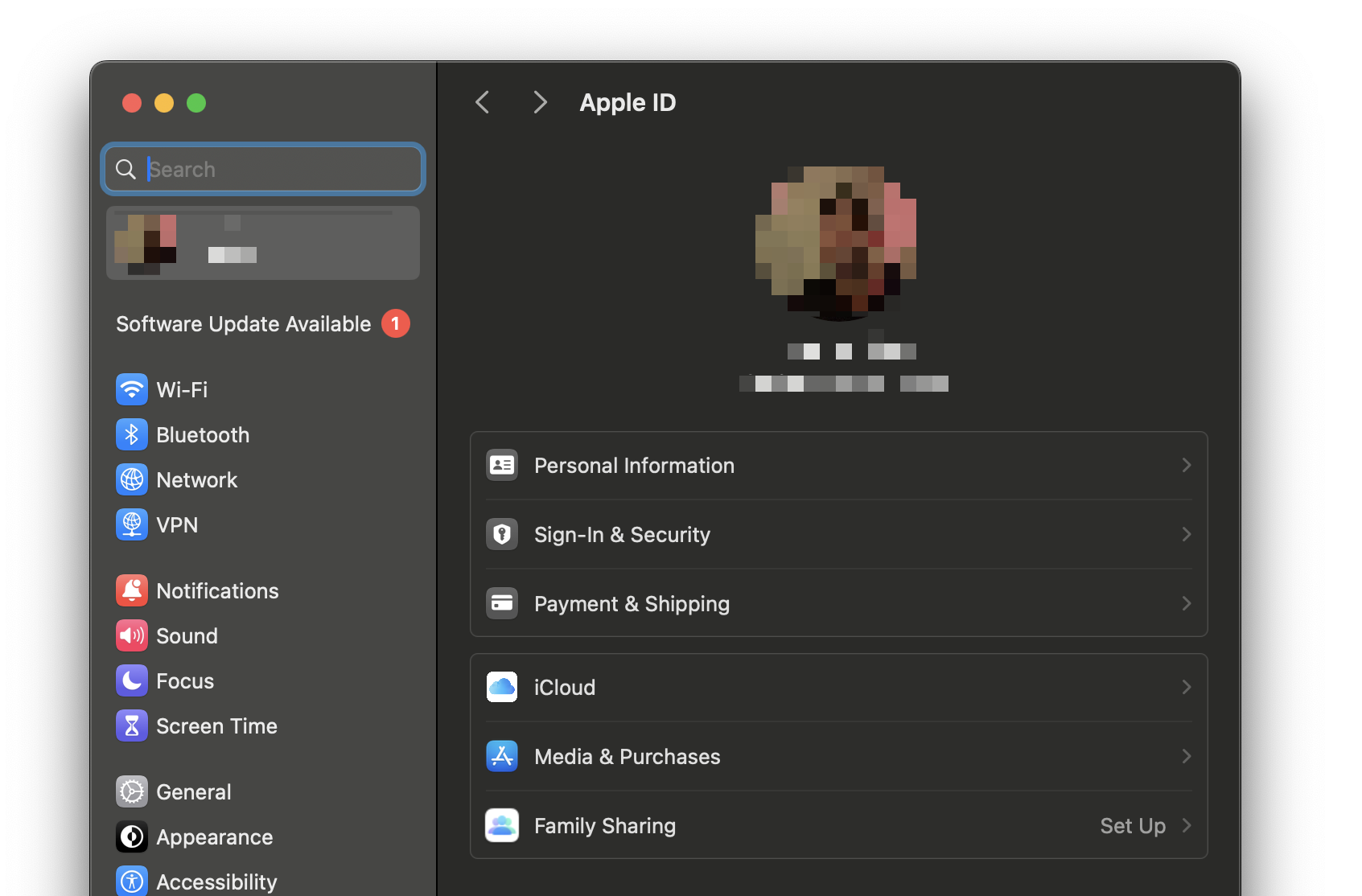Click the Screen Time hourglass icon
This screenshot has height=896, width=1362.
[x=132, y=726]
